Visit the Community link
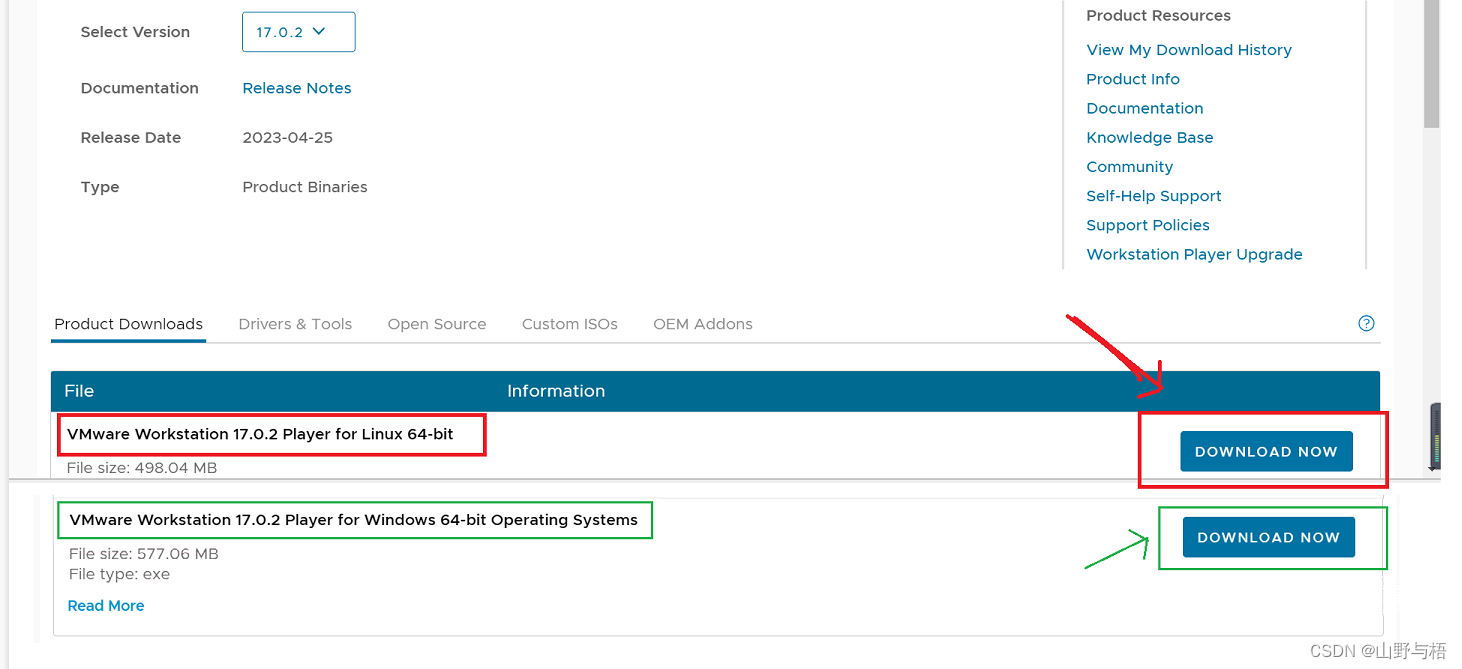 tap(1130, 167)
